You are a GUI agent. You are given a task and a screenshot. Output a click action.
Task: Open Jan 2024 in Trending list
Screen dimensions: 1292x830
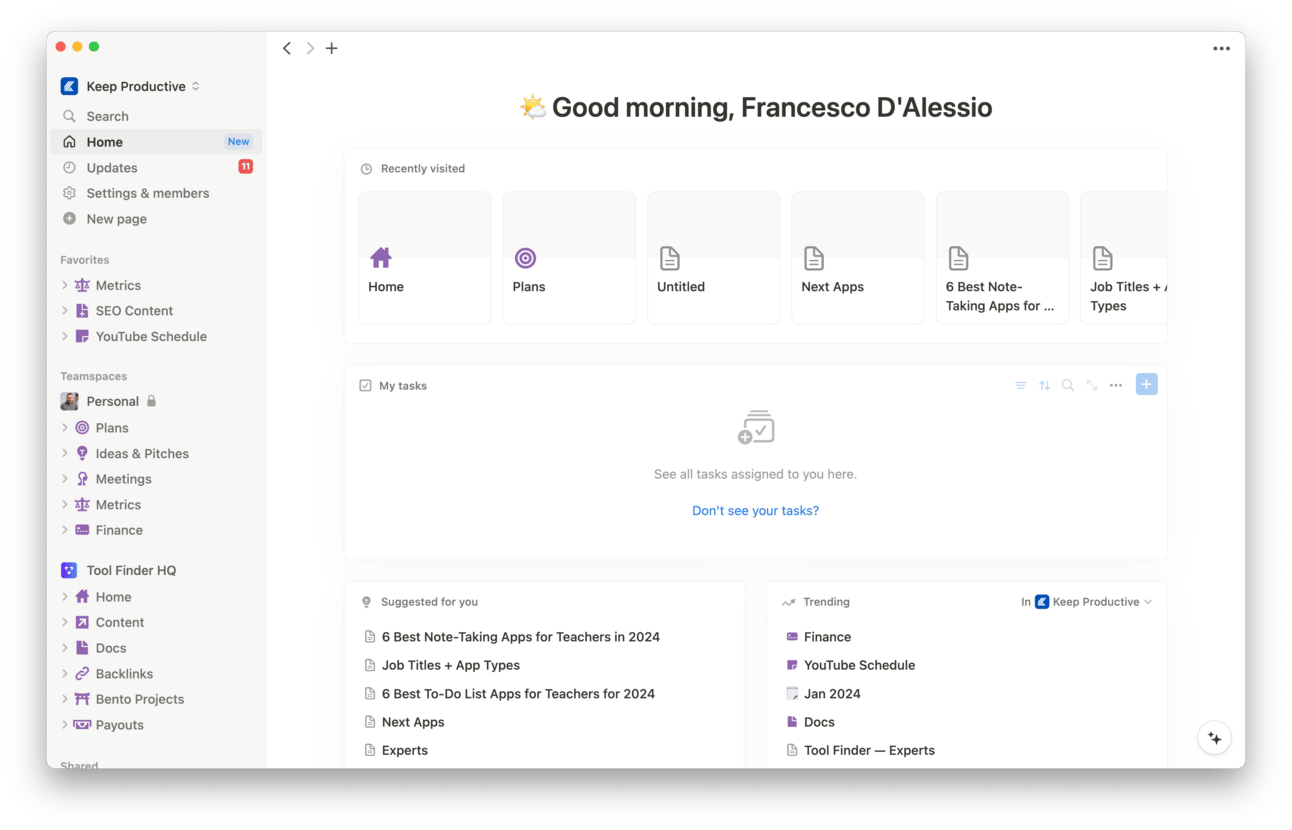pos(832,694)
